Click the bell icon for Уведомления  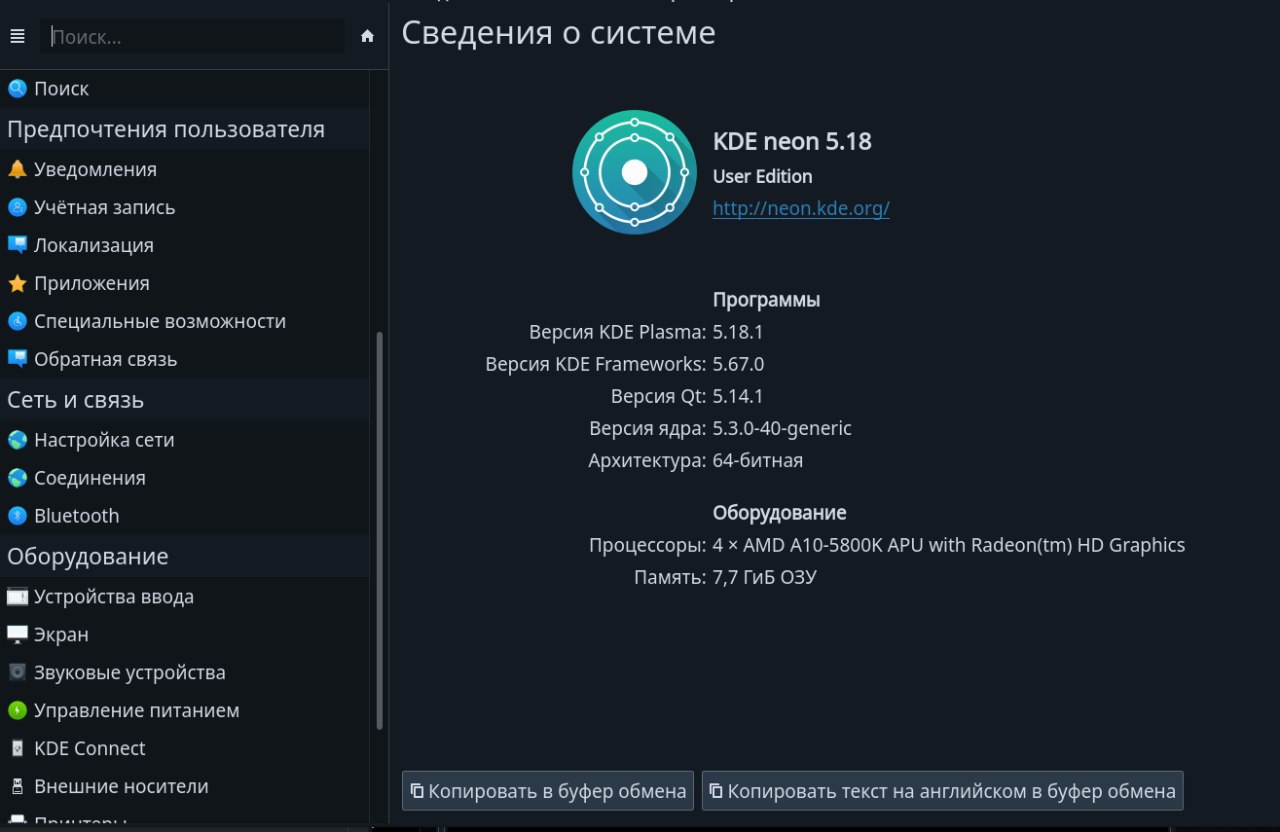pyautogui.click(x=17, y=169)
